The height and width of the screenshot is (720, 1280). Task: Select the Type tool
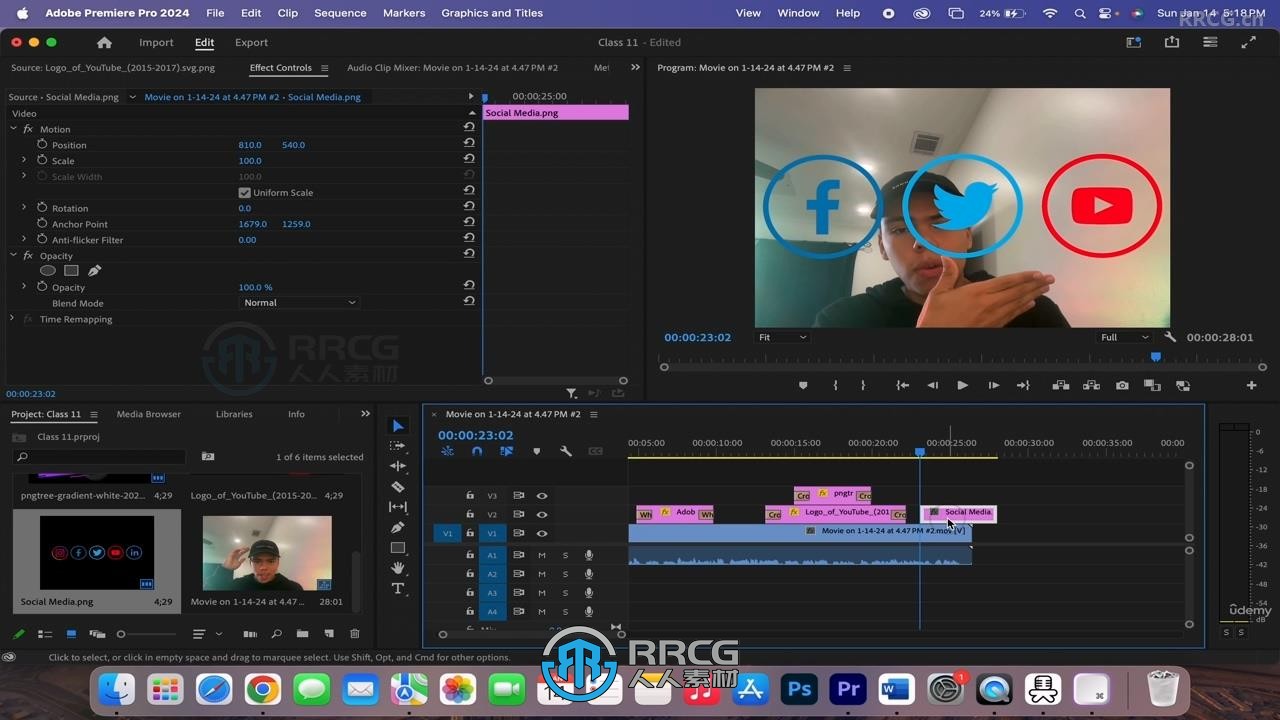click(398, 589)
